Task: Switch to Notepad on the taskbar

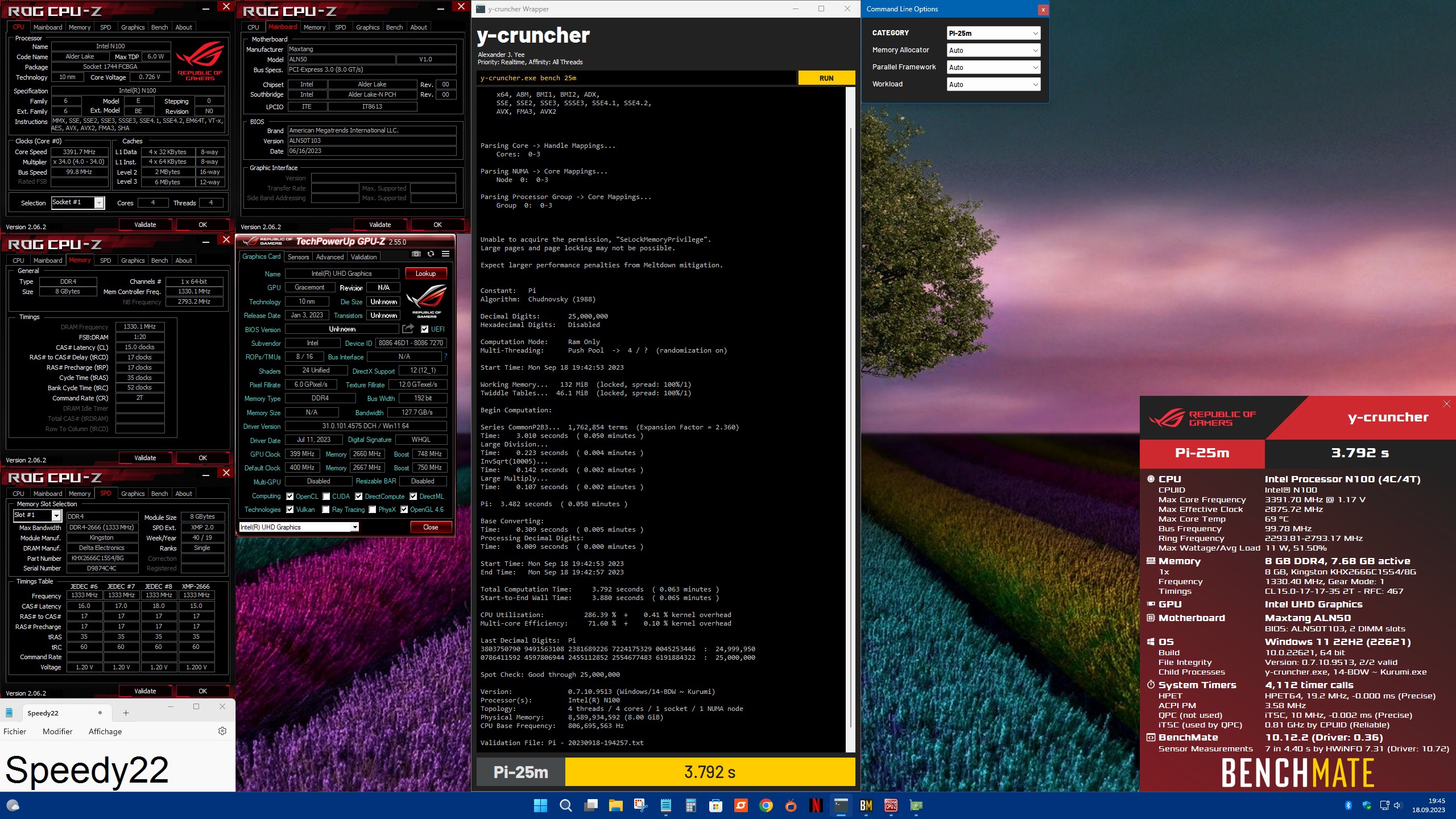Action: point(666,805)
